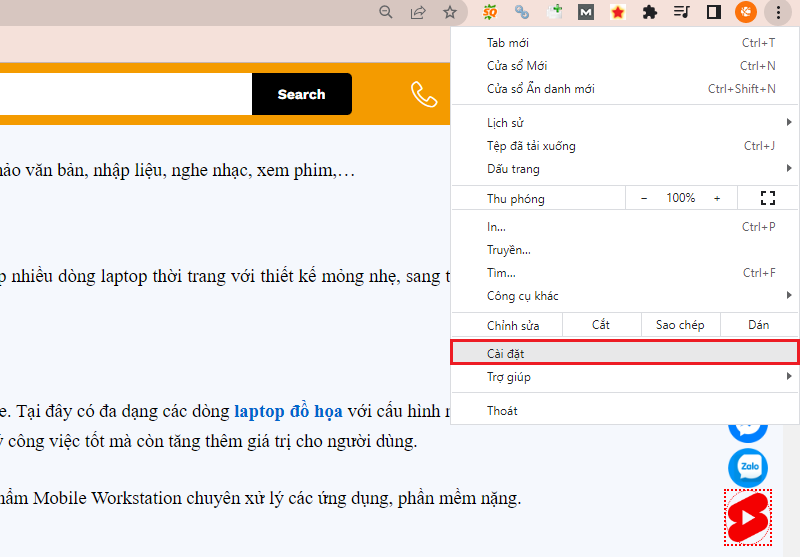This screenshot has width=800, height=557.
Task: Open the media control playlist icon
Action: click(682, 12)
